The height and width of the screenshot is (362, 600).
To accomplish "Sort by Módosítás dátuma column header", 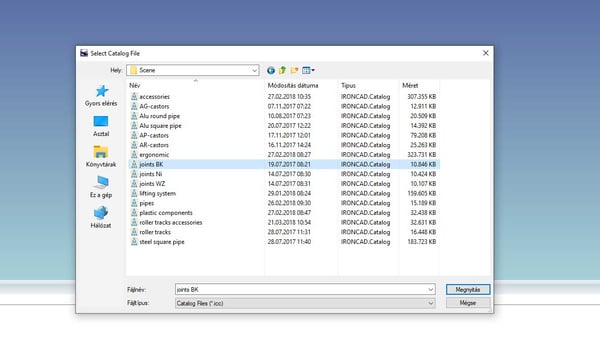I will [301, 85].
